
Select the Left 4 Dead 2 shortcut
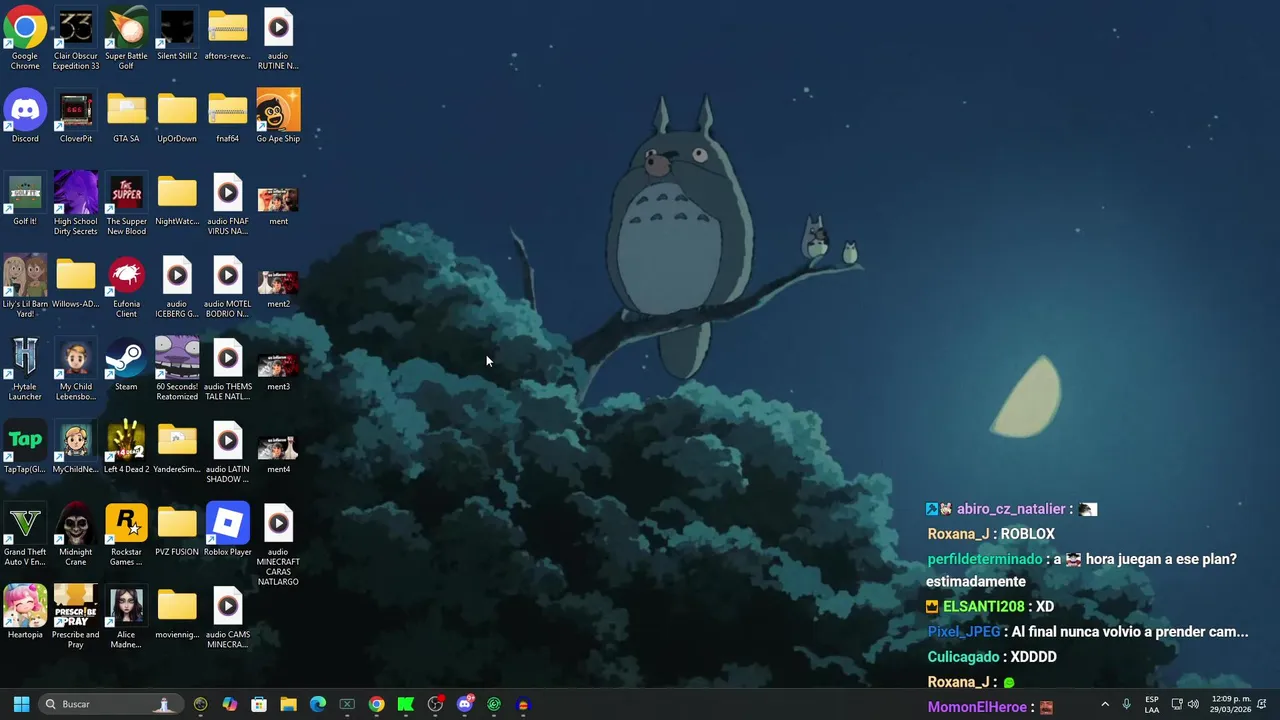(x=126, y=448)
